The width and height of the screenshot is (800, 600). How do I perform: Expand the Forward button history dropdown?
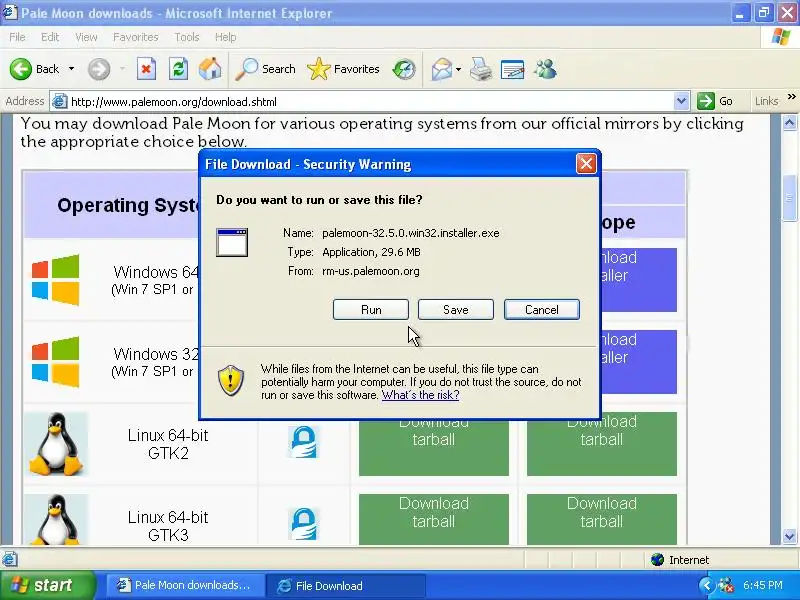pos(122,69)
